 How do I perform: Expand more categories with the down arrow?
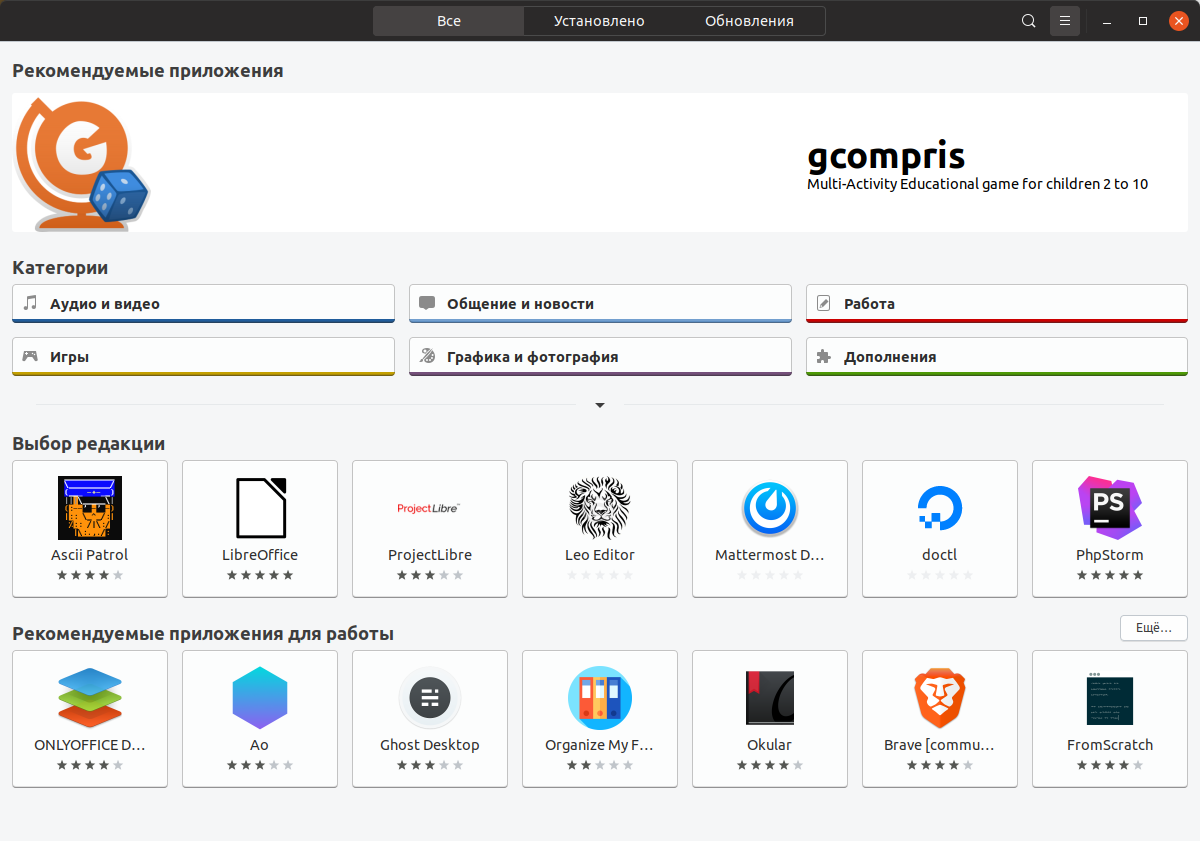tap(600, 405)
